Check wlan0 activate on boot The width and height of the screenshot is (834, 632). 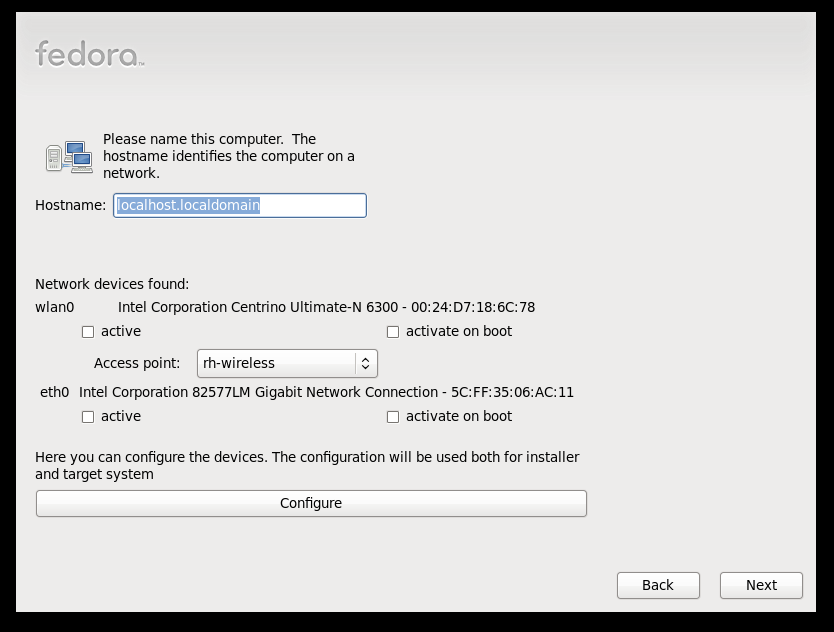pyautogui.click(x=393, y=332)
